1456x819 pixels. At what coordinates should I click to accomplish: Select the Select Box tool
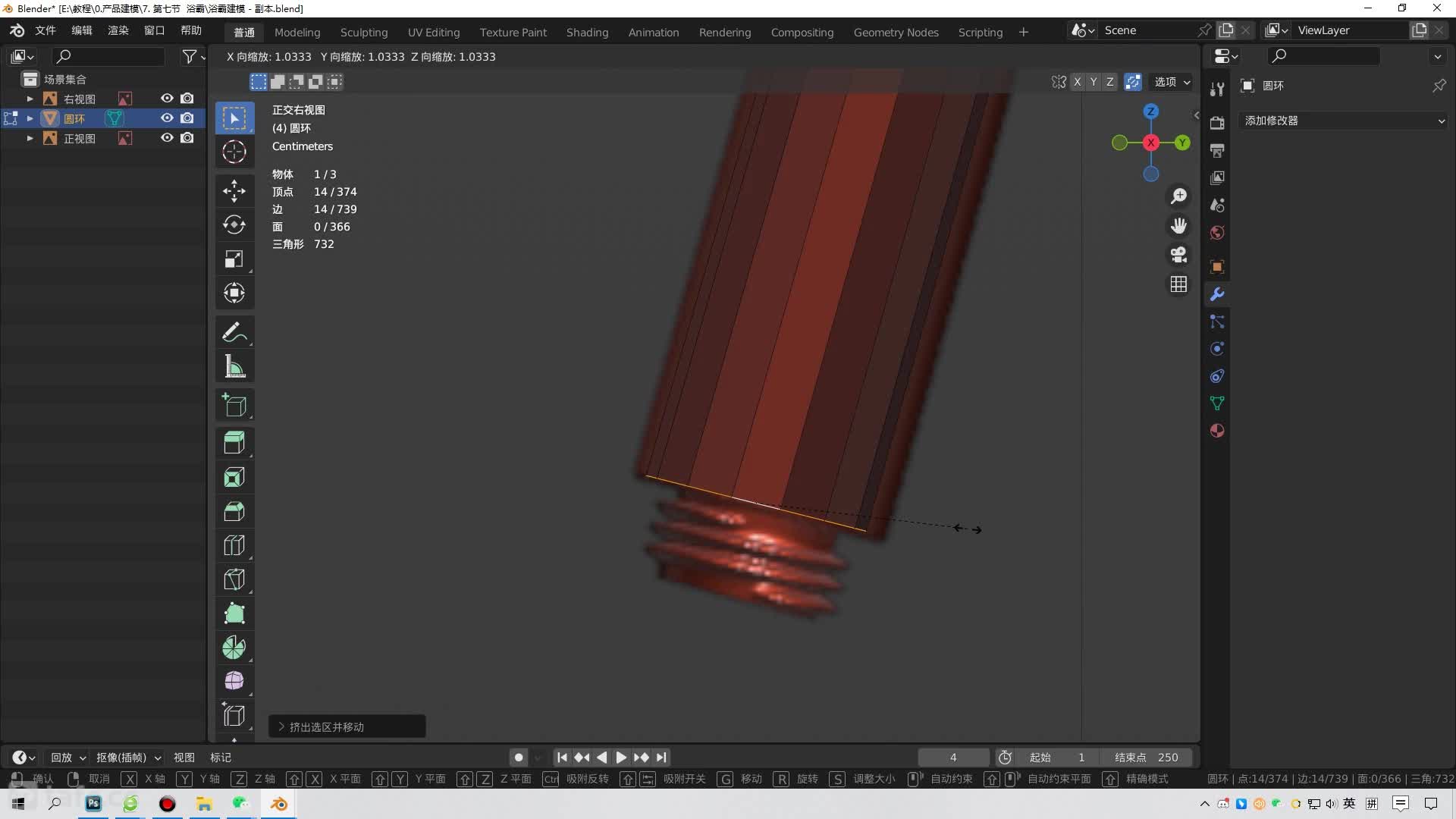[234, 118]
